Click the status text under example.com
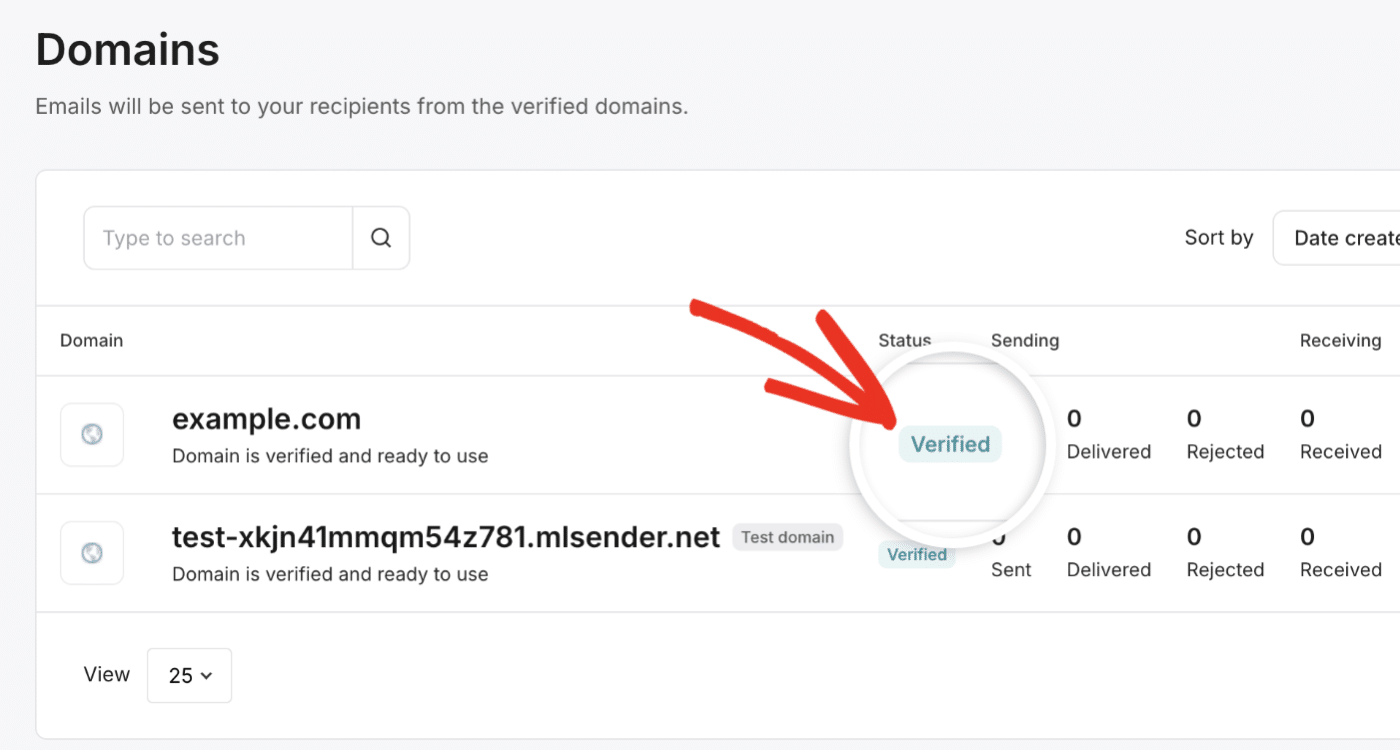Viewport: 1400px width, 750px height. pyautogui.click(x=330, y=456)
